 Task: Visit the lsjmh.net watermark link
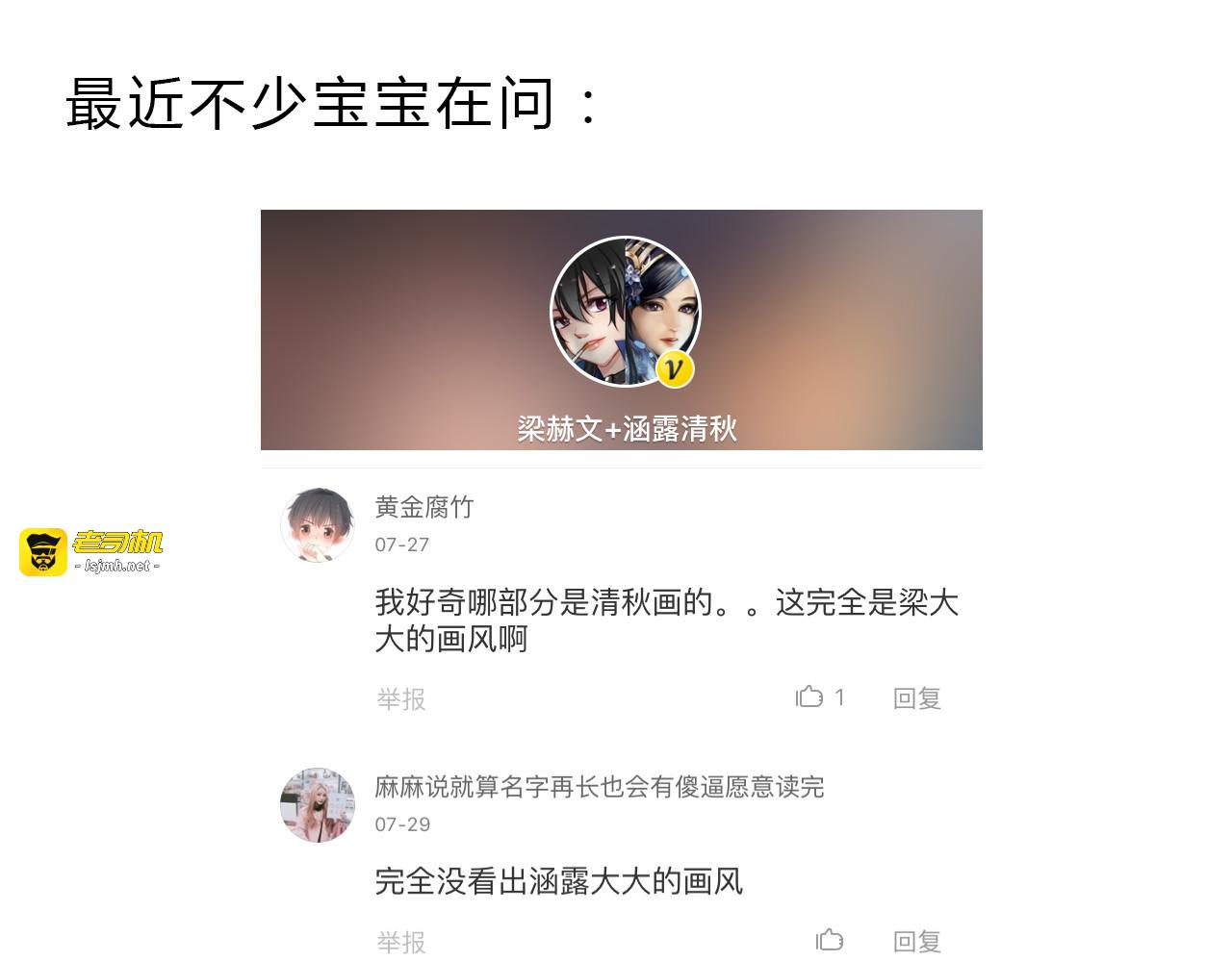117,566
